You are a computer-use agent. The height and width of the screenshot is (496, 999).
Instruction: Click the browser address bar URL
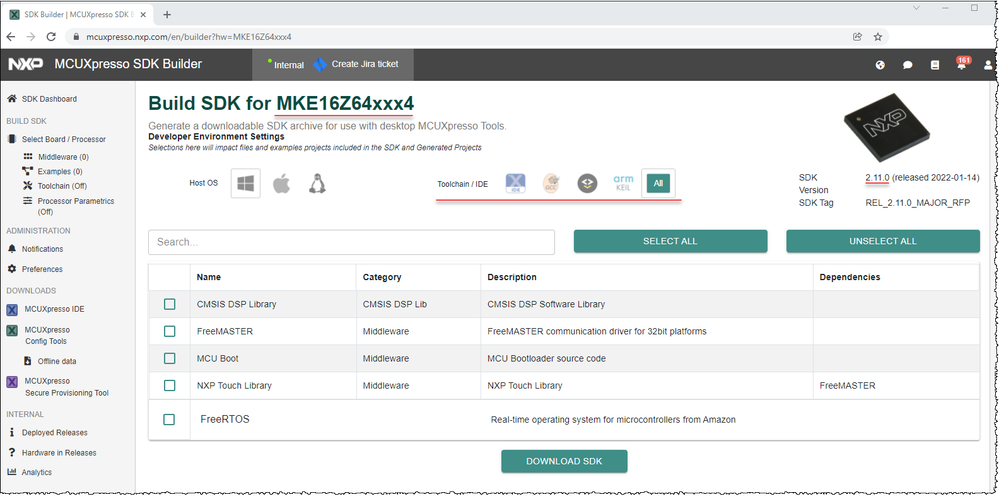(x=189, y=36)
